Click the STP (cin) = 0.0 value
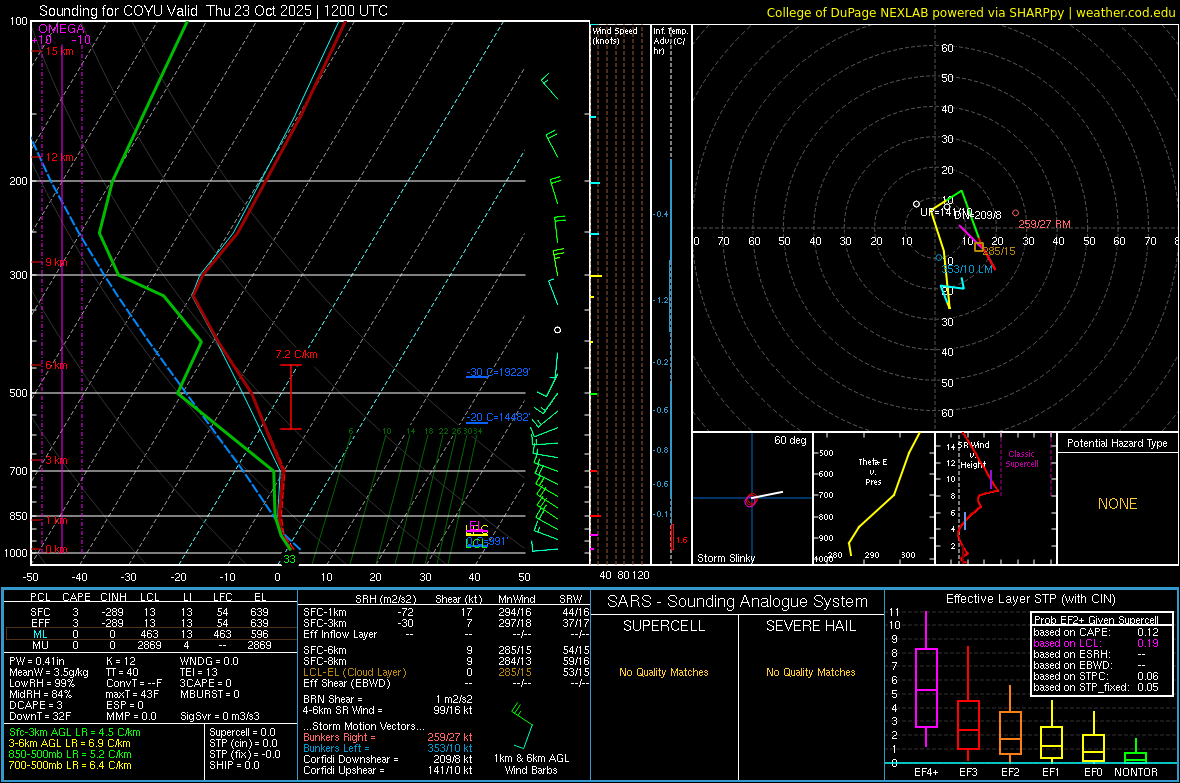 click(243, 743)
